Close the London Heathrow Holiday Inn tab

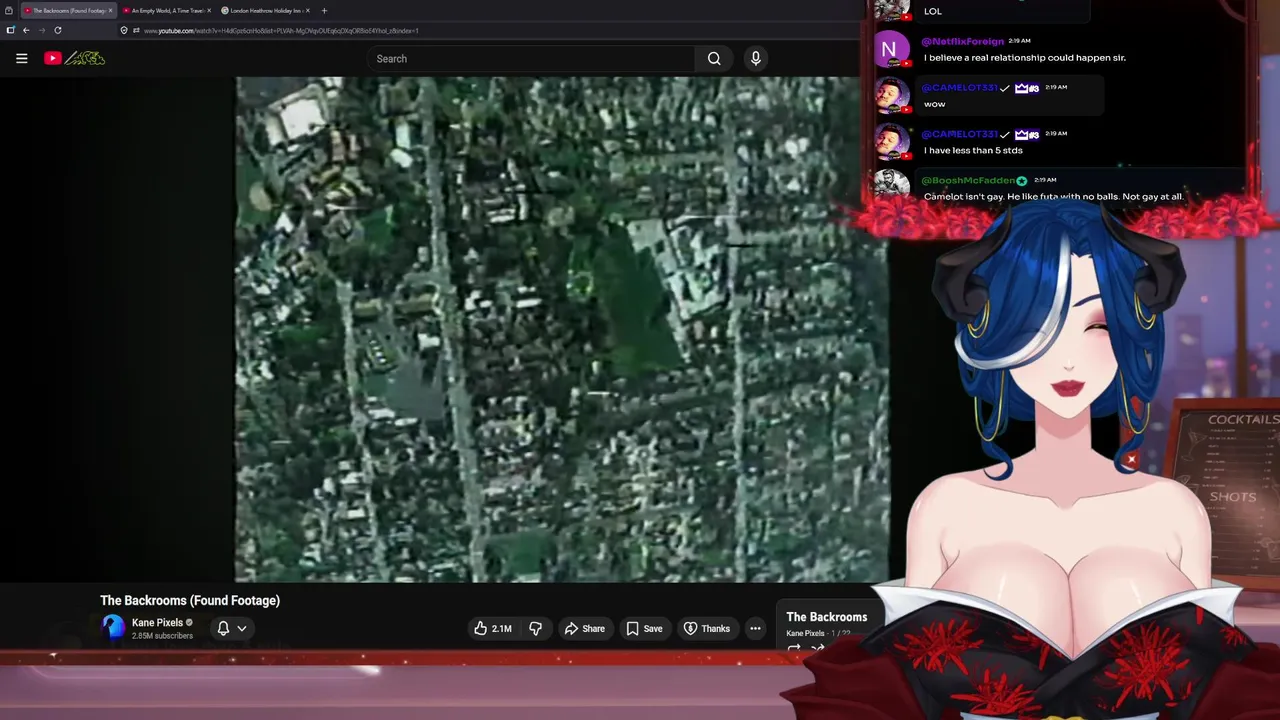(x=308, y=10)
